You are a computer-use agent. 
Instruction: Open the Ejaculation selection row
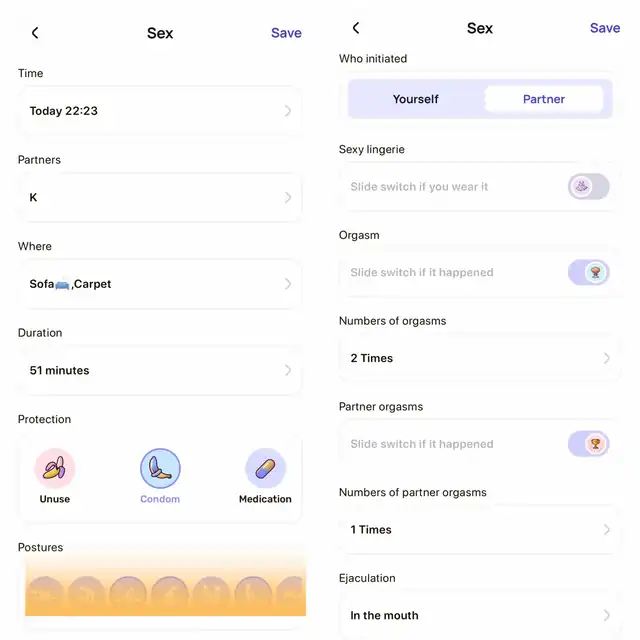point(480,615)
